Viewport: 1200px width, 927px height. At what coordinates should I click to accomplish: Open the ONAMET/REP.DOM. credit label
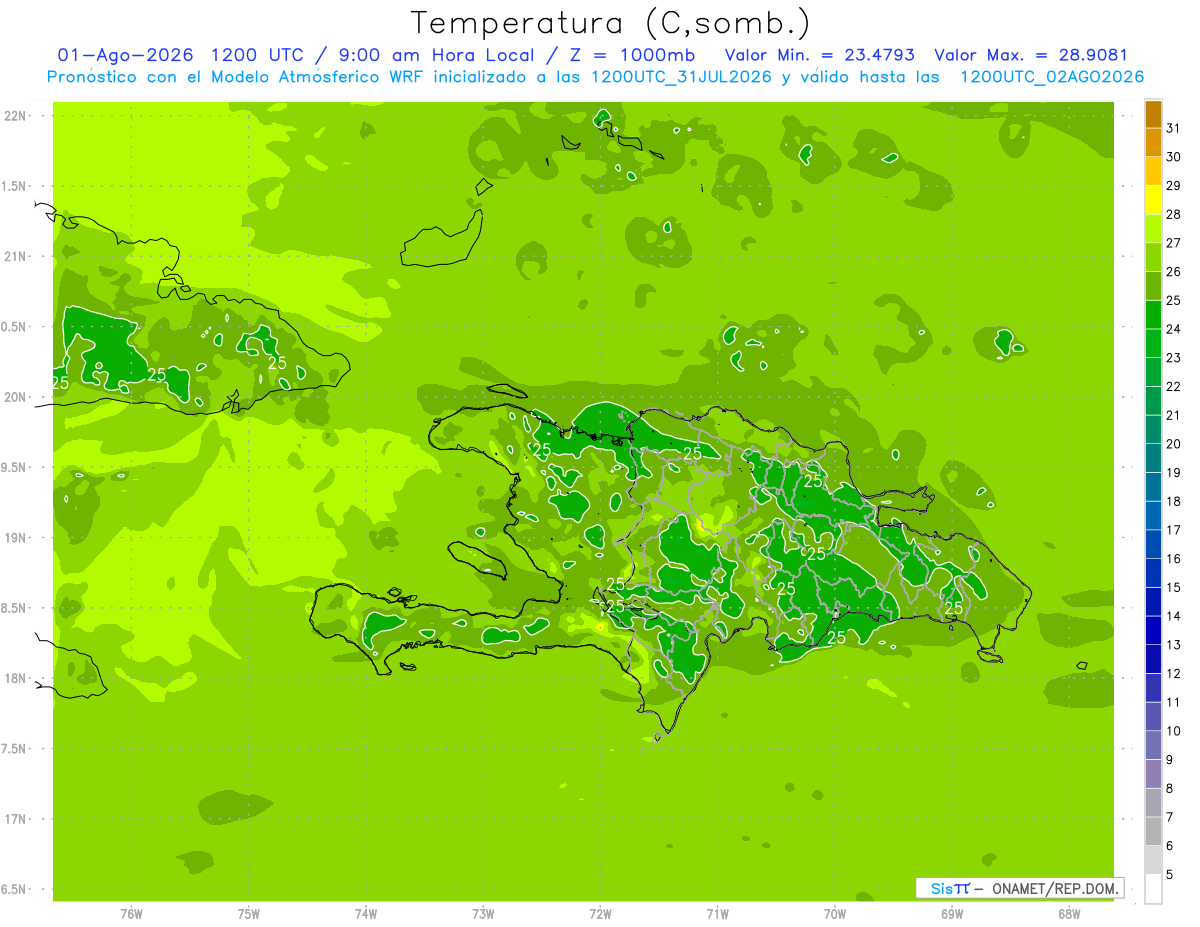point(1055,888)
